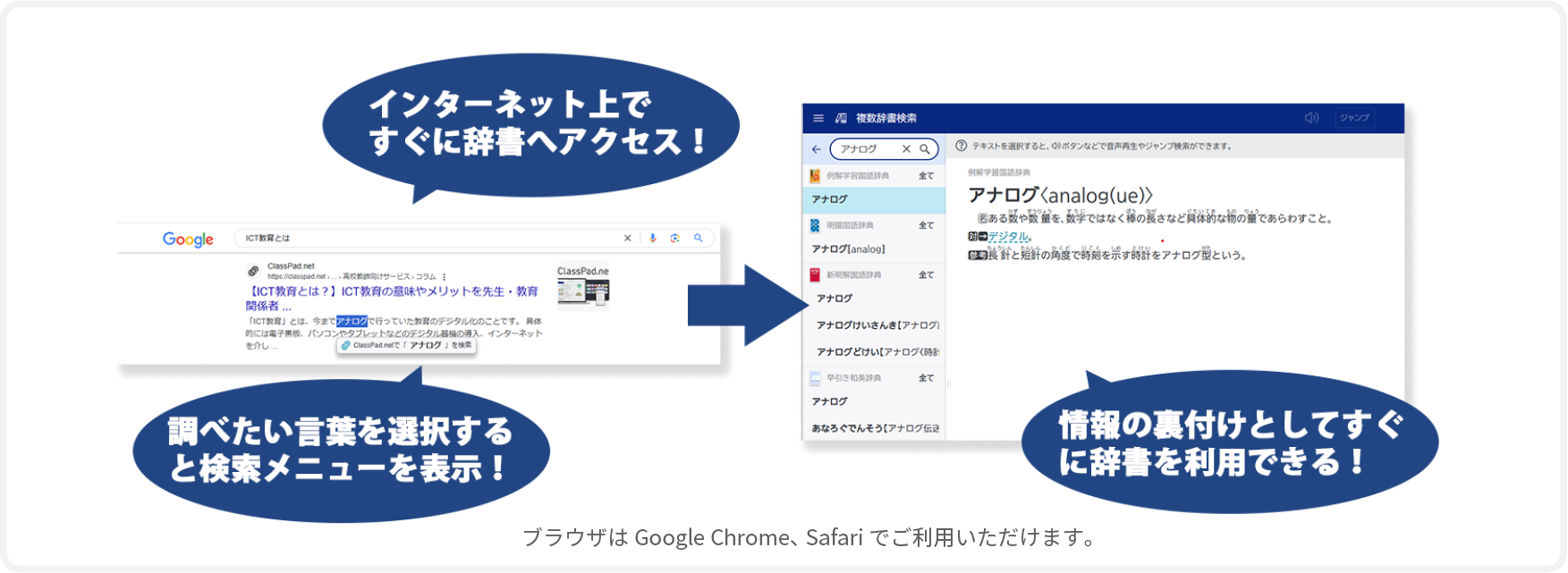Click the Google search magnifier button
This screenshot has height=573, width=1568.
(x=699, y=238)
